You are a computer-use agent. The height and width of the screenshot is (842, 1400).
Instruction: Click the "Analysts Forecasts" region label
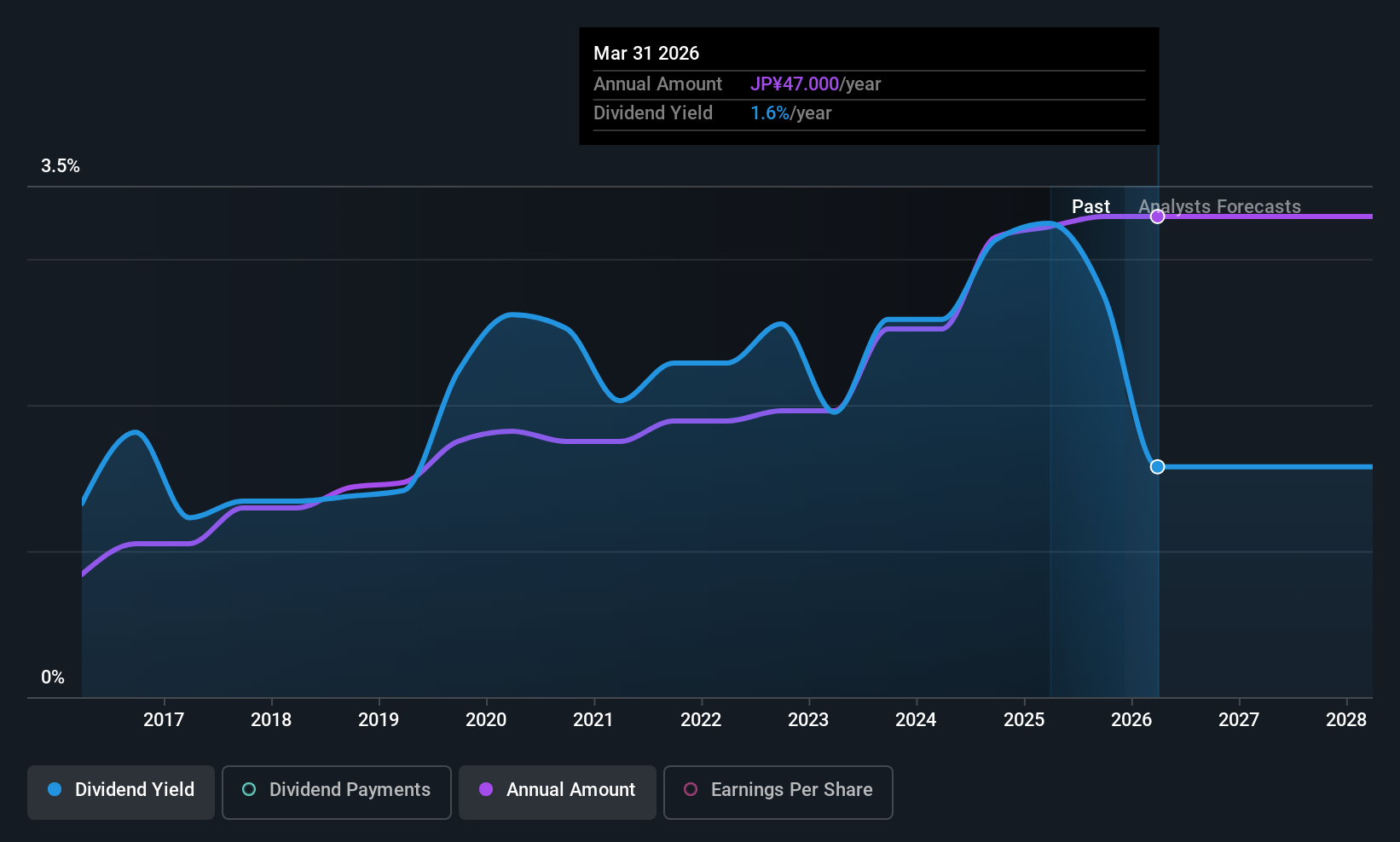[x=1219, y=207]
